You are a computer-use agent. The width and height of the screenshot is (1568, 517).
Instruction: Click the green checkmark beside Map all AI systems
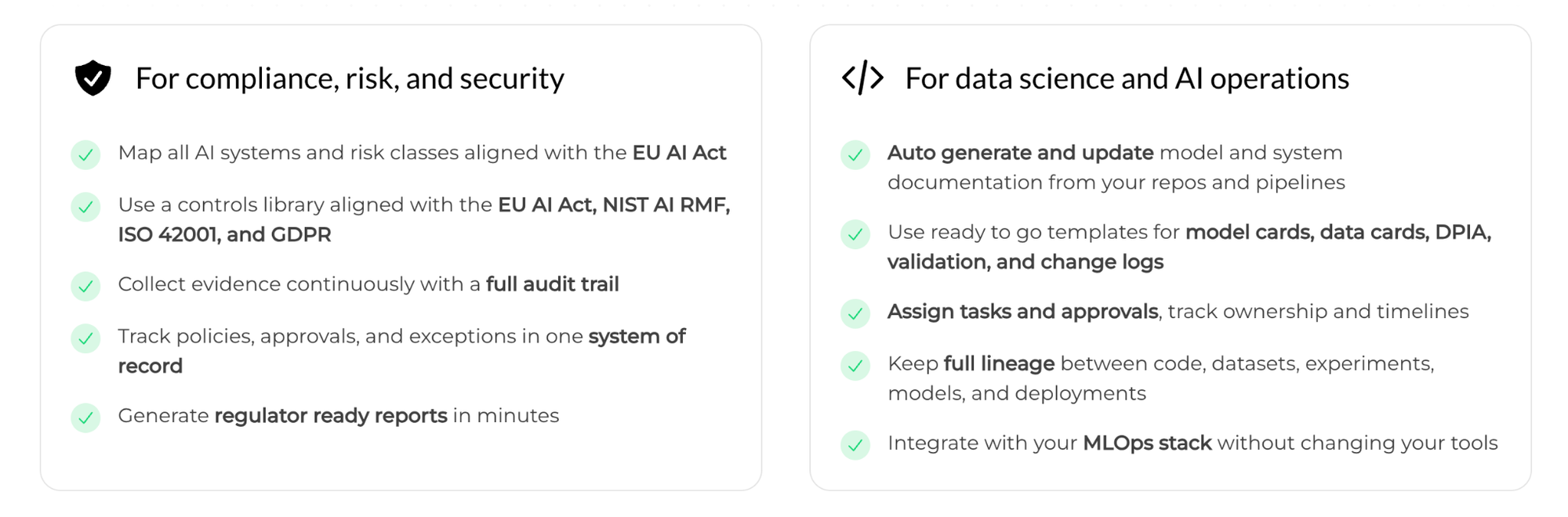[x=85, y=154]
